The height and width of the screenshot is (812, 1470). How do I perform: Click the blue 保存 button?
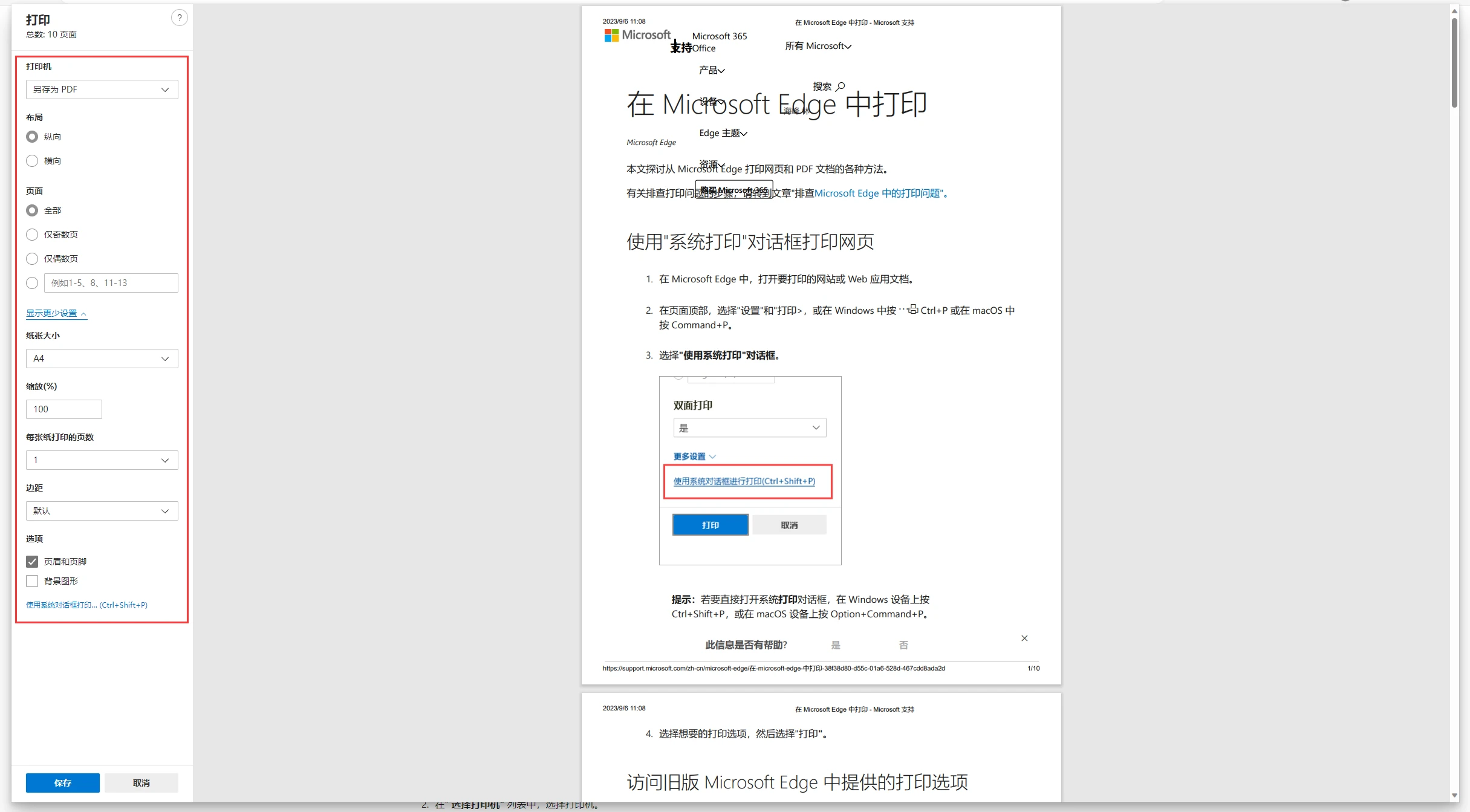63,783
